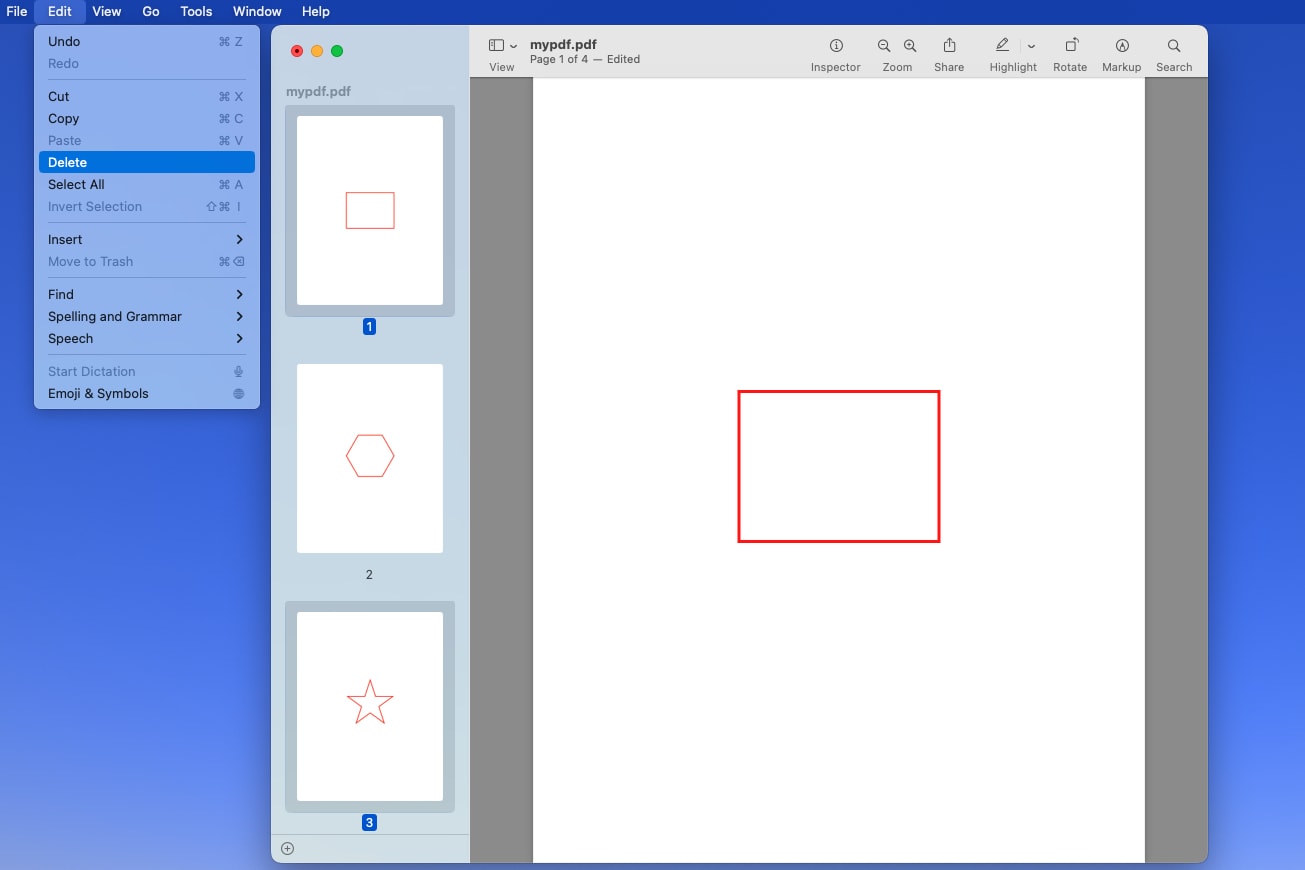Choose Copy from Edit menu

point(146,118)
